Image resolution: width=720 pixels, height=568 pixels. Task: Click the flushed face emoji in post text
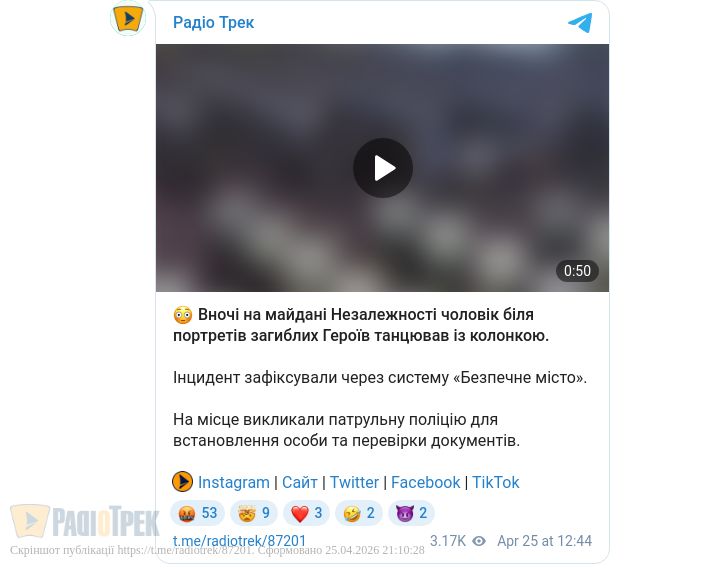coord(182,315)
